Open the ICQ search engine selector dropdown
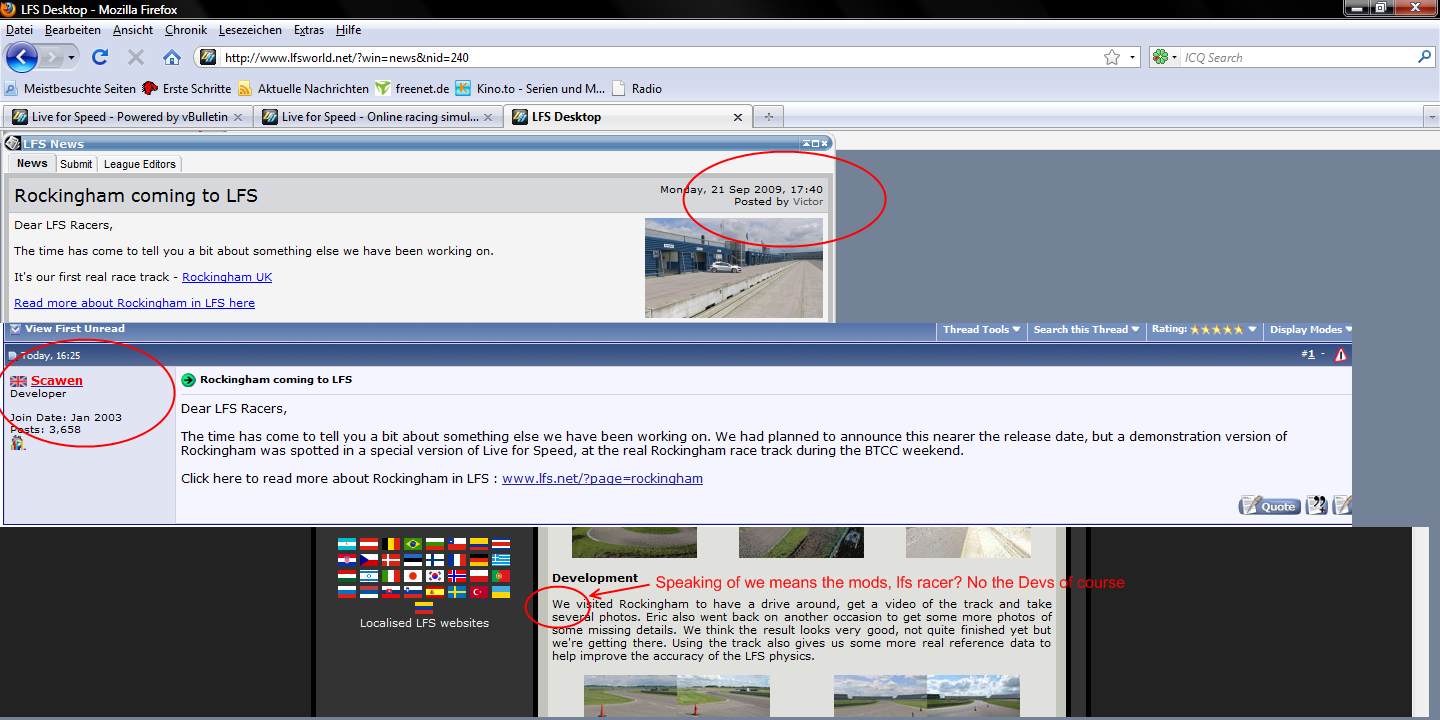Screen dimensions: 1440x720 (x=1166, y=57)
